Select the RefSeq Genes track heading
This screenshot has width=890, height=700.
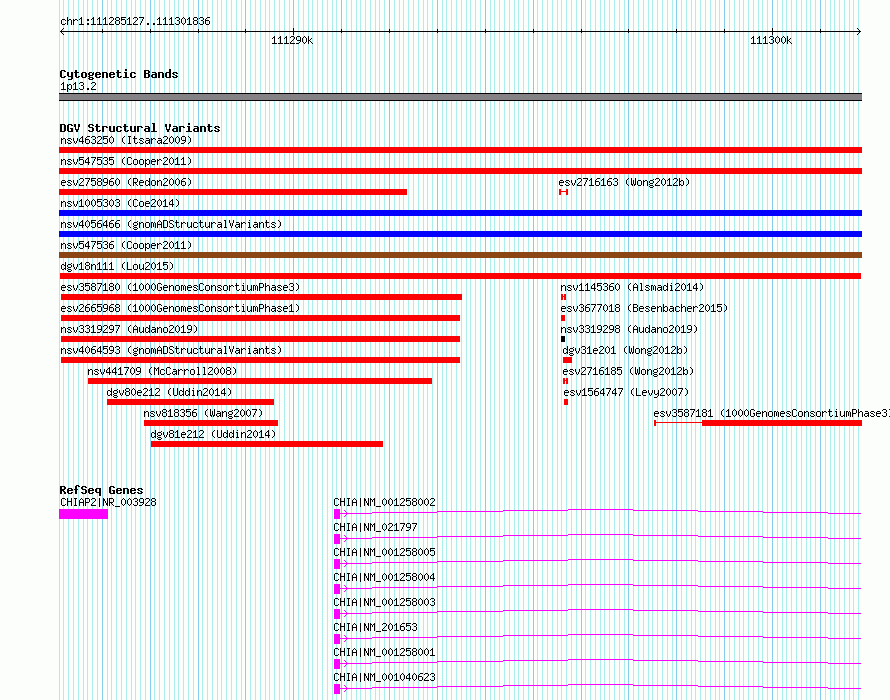pyautogui.click(x=101, y=490)
